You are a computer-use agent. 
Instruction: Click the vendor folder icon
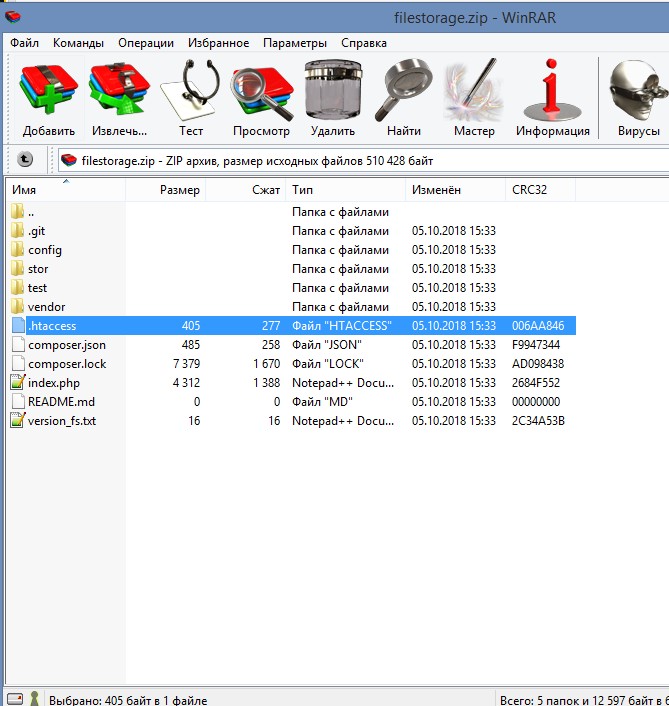18,306
